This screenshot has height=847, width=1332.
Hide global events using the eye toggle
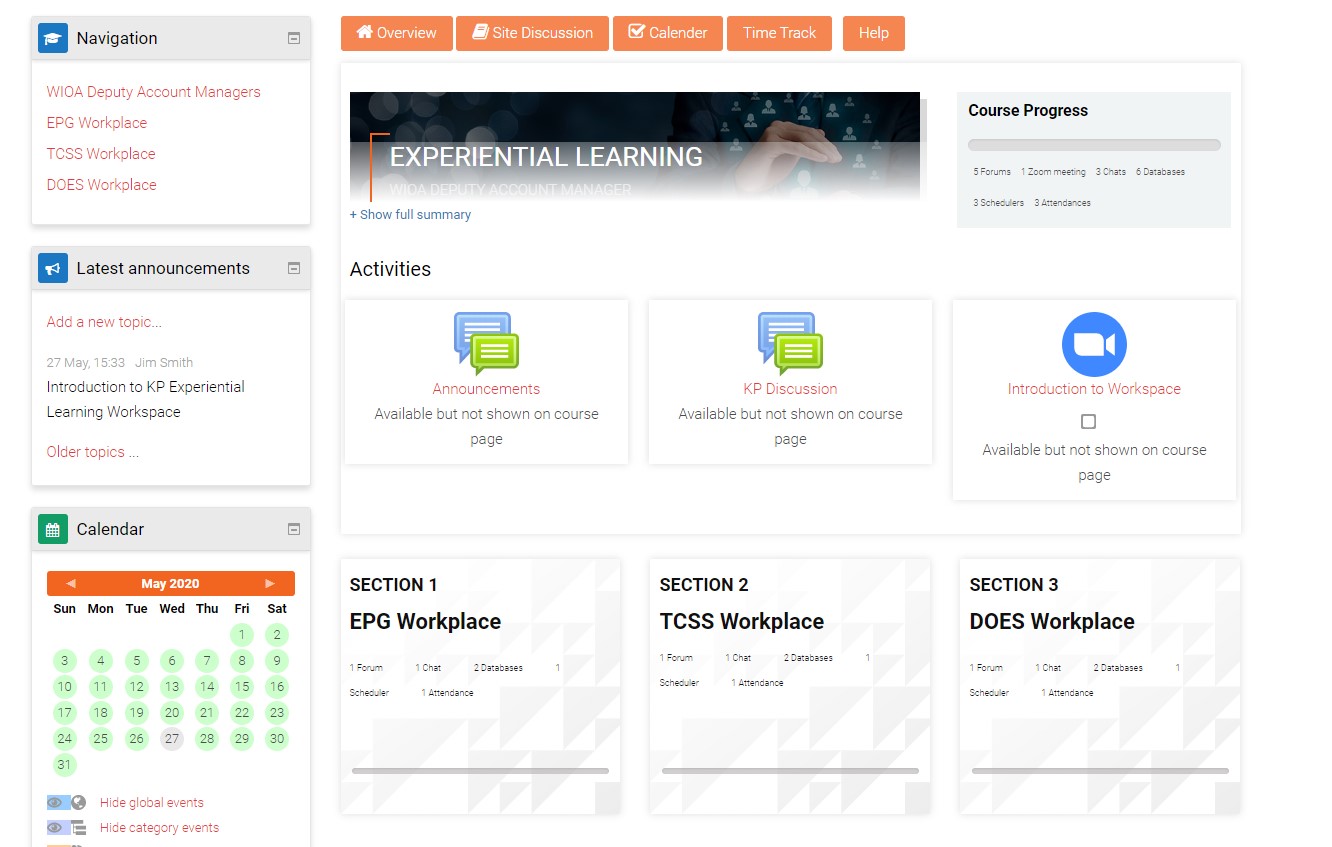(57, 801)
